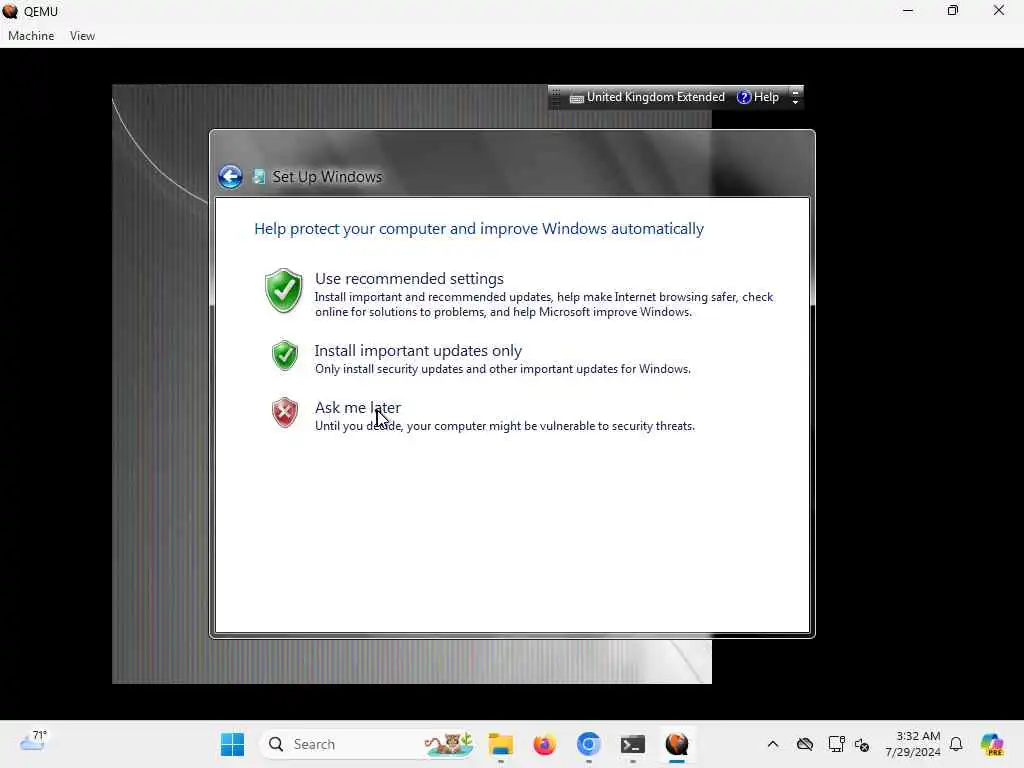Click the keyboard icon in language bar

point(577,99)
